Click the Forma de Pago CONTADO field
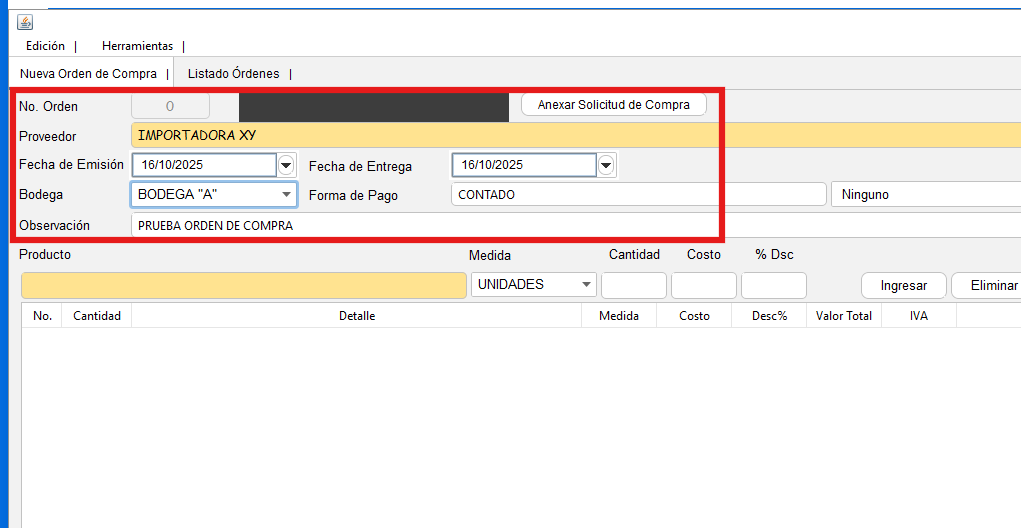The height and width of the screenshot is (528, 1021). click(638, 195)
